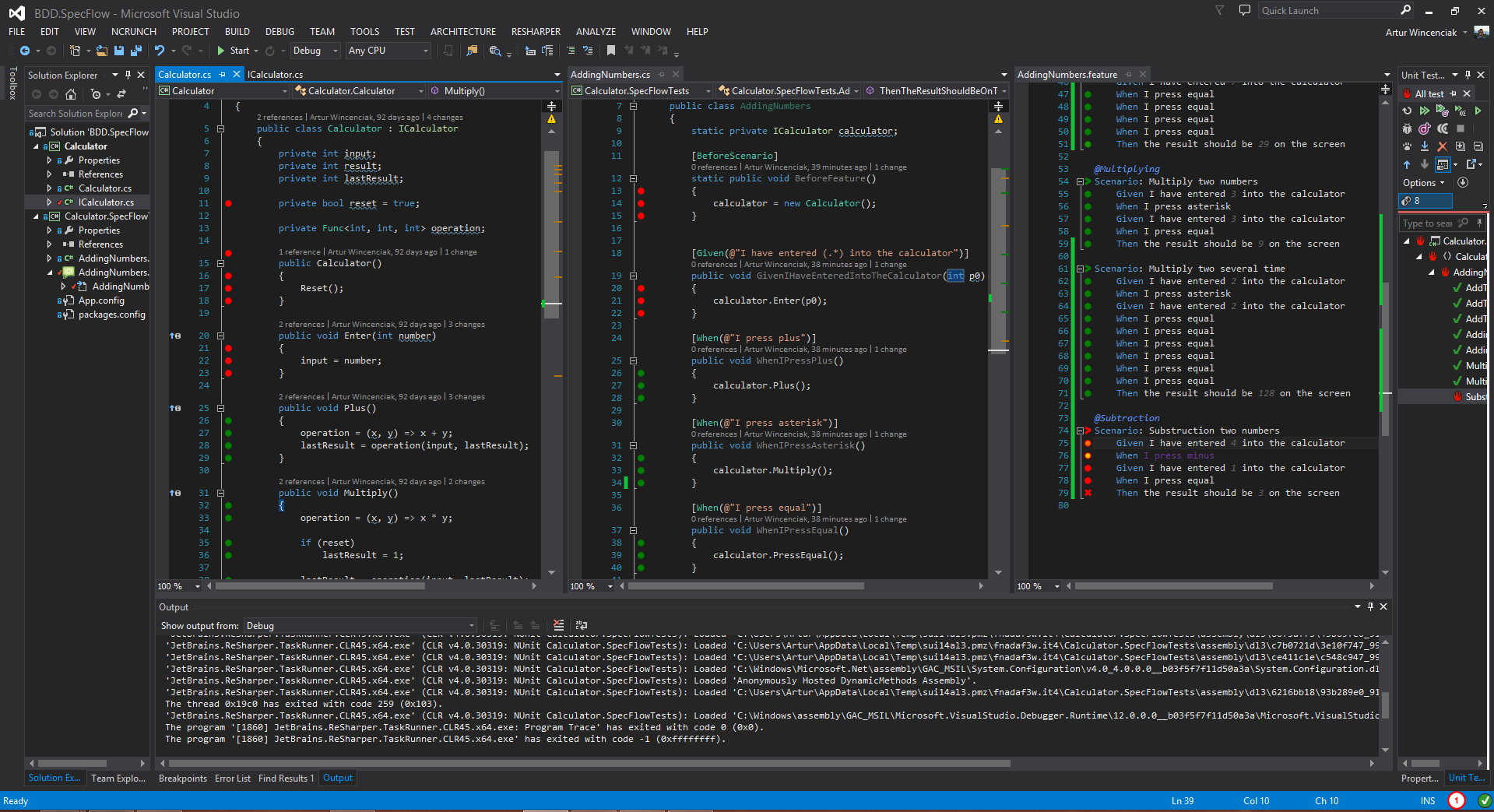Screen dimensions: 1494x812
Task: Toggle word wrap in the Output panel
Action: point(581,625)
